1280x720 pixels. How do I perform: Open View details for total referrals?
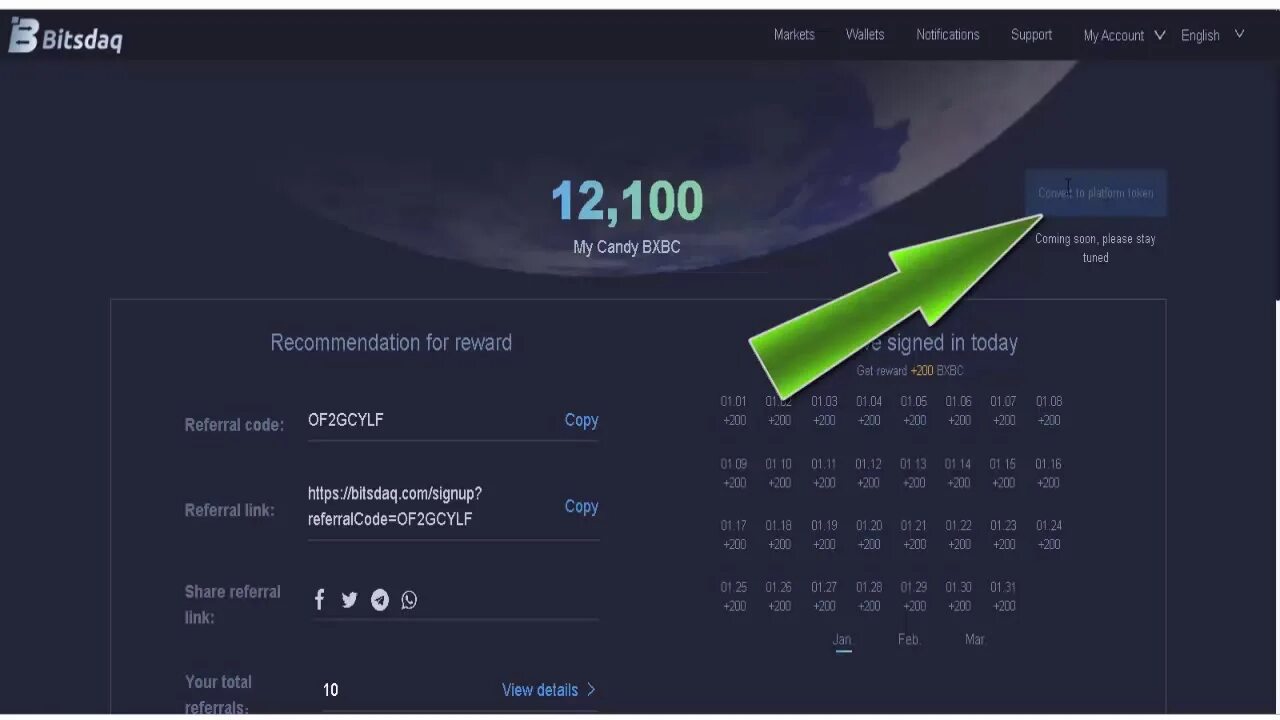(548, 690)
